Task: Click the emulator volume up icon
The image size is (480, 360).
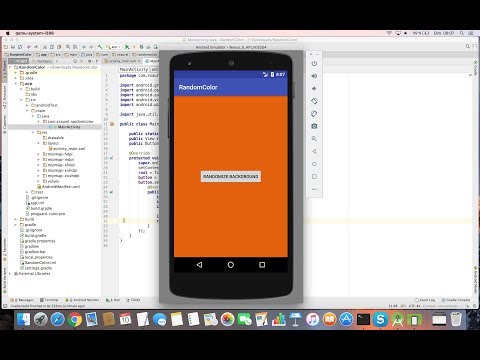Action: pos(314,76)
